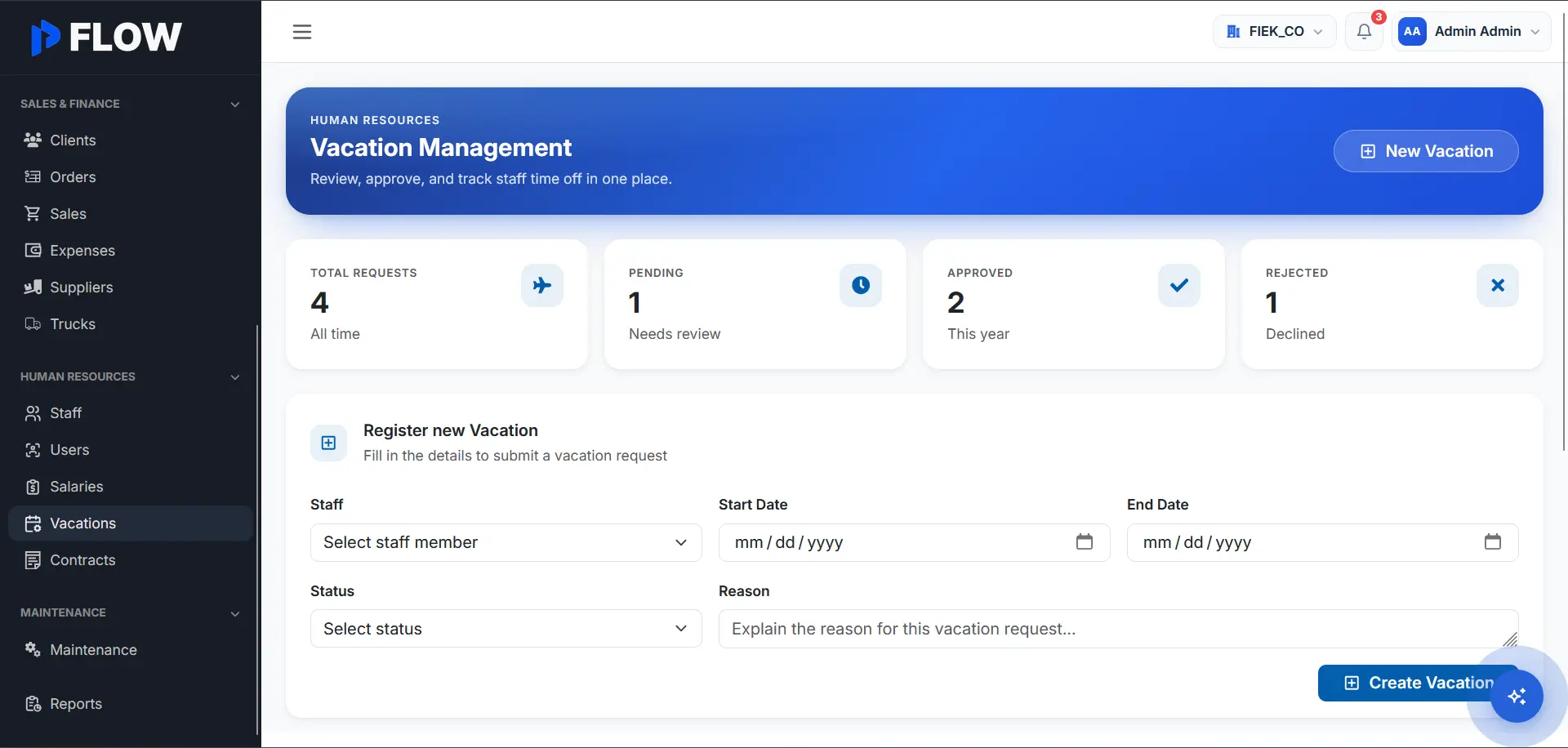Click the New Vacation button

click(x=1426, y=151)
